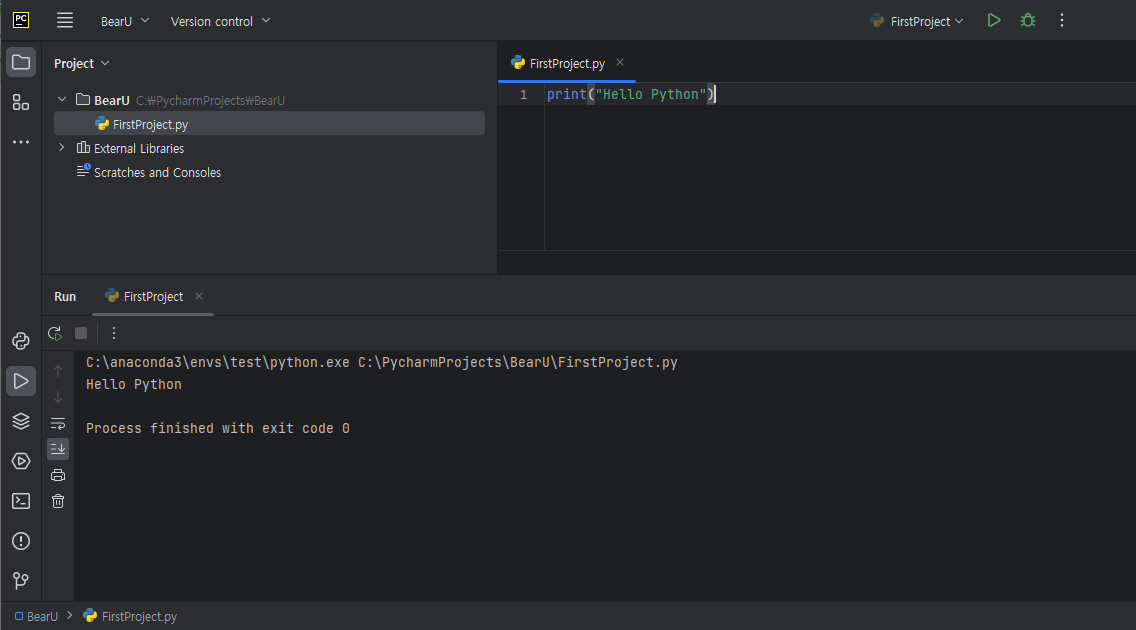Viewport: 1136px width, 630px height.
Task: Open the Python Console tool window
Action: (x=21, y=341)
